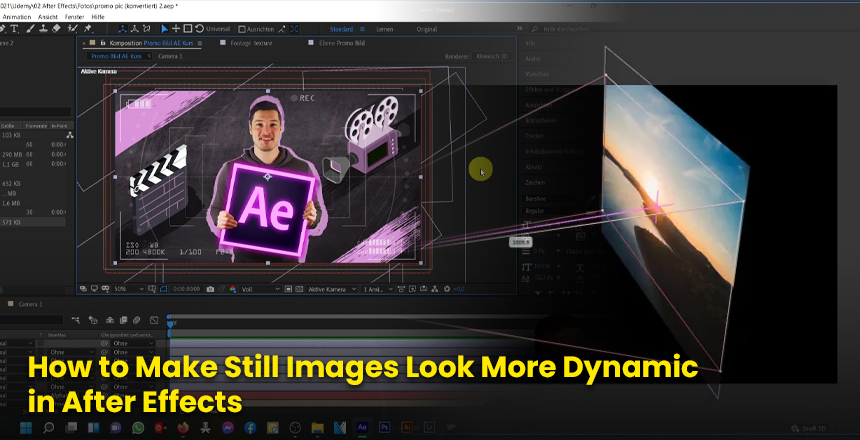Viewport: 860px width, 440px height.
Task: Click the Draft 3D icon in timeline
Action: point(93,319)
